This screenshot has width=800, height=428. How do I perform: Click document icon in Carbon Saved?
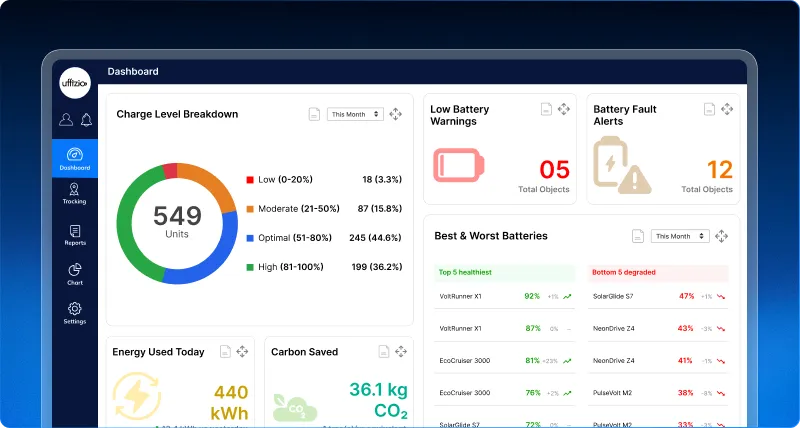click(384, 351)
